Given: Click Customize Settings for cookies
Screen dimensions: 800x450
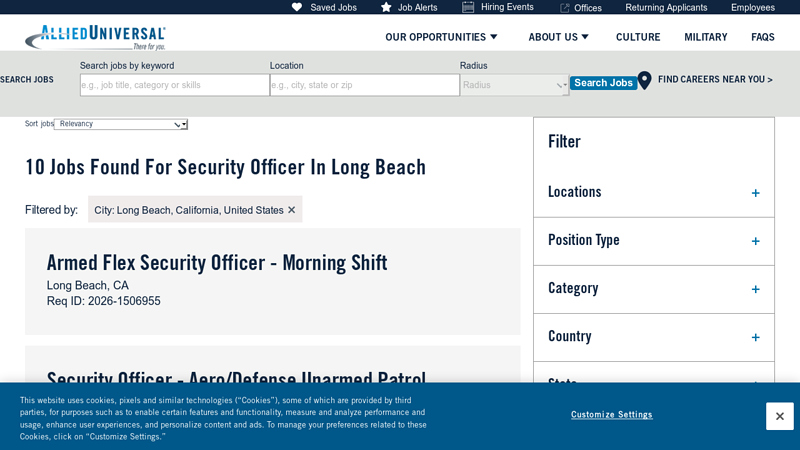Looking at the screenshot, I should [611, 414].
